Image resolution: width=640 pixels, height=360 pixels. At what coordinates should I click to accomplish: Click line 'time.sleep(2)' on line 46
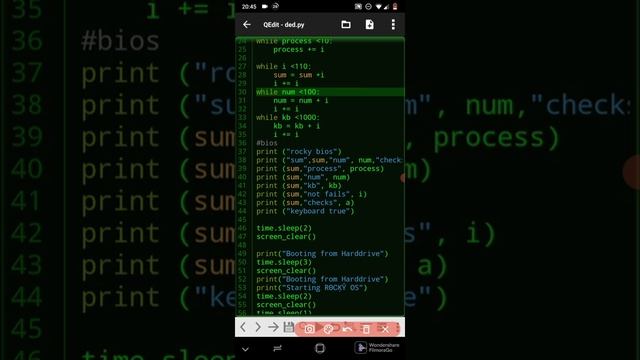(x=284, y=228)
